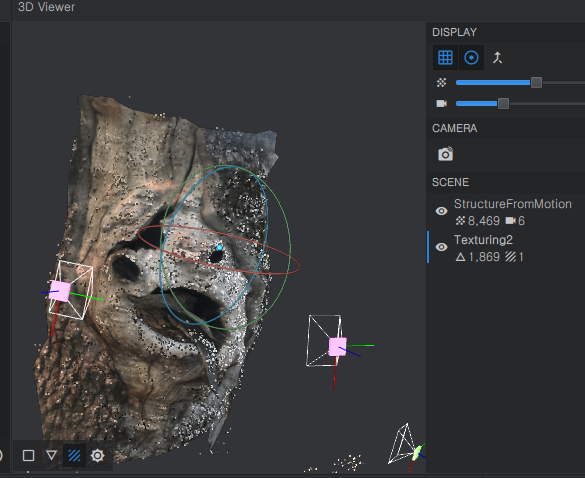Viewport: 585px width, 478px height.
Task: Select textured render mode striped icon
Action: [74, 455]
